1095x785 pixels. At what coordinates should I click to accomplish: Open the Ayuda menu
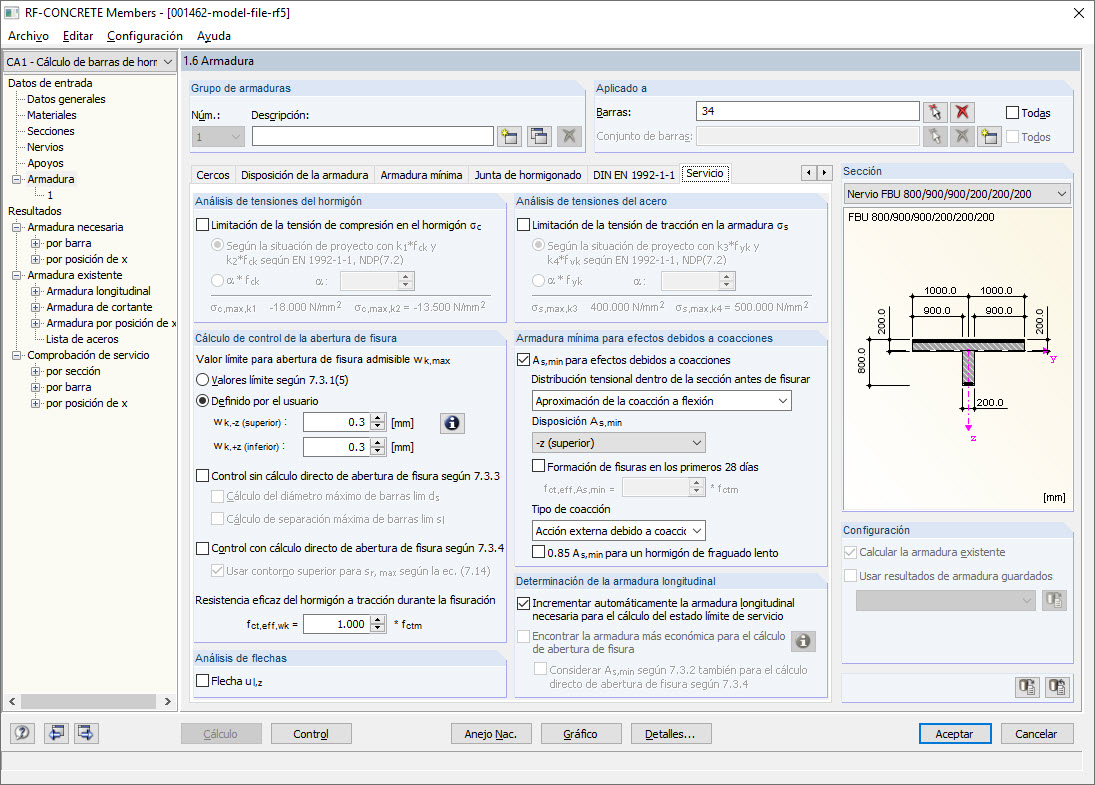(x=214, y=36)
